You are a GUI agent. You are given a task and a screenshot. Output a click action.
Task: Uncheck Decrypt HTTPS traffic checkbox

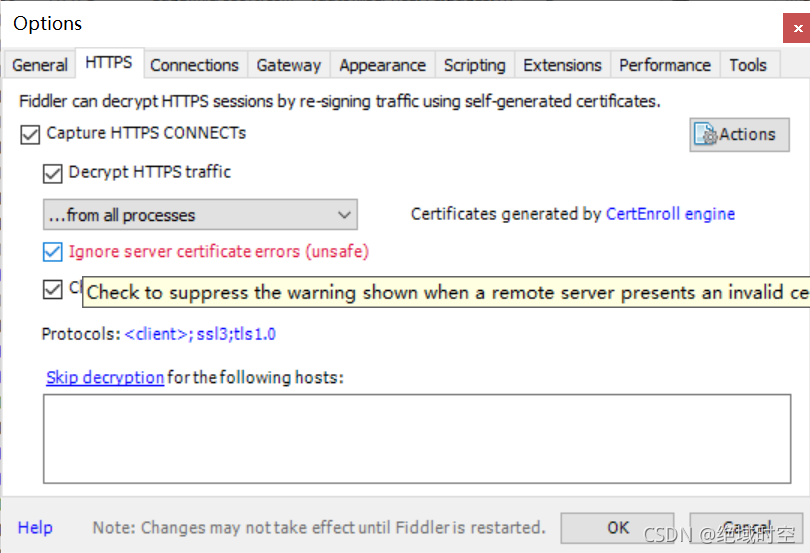pyautogui.click(x=52, y=173)
